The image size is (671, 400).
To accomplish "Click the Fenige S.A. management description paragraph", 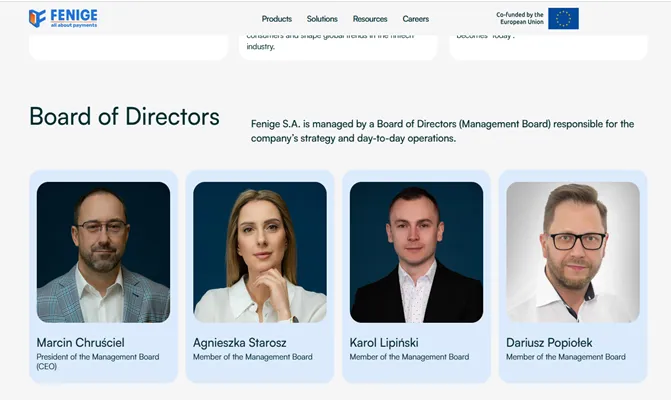I will [442, 131].
